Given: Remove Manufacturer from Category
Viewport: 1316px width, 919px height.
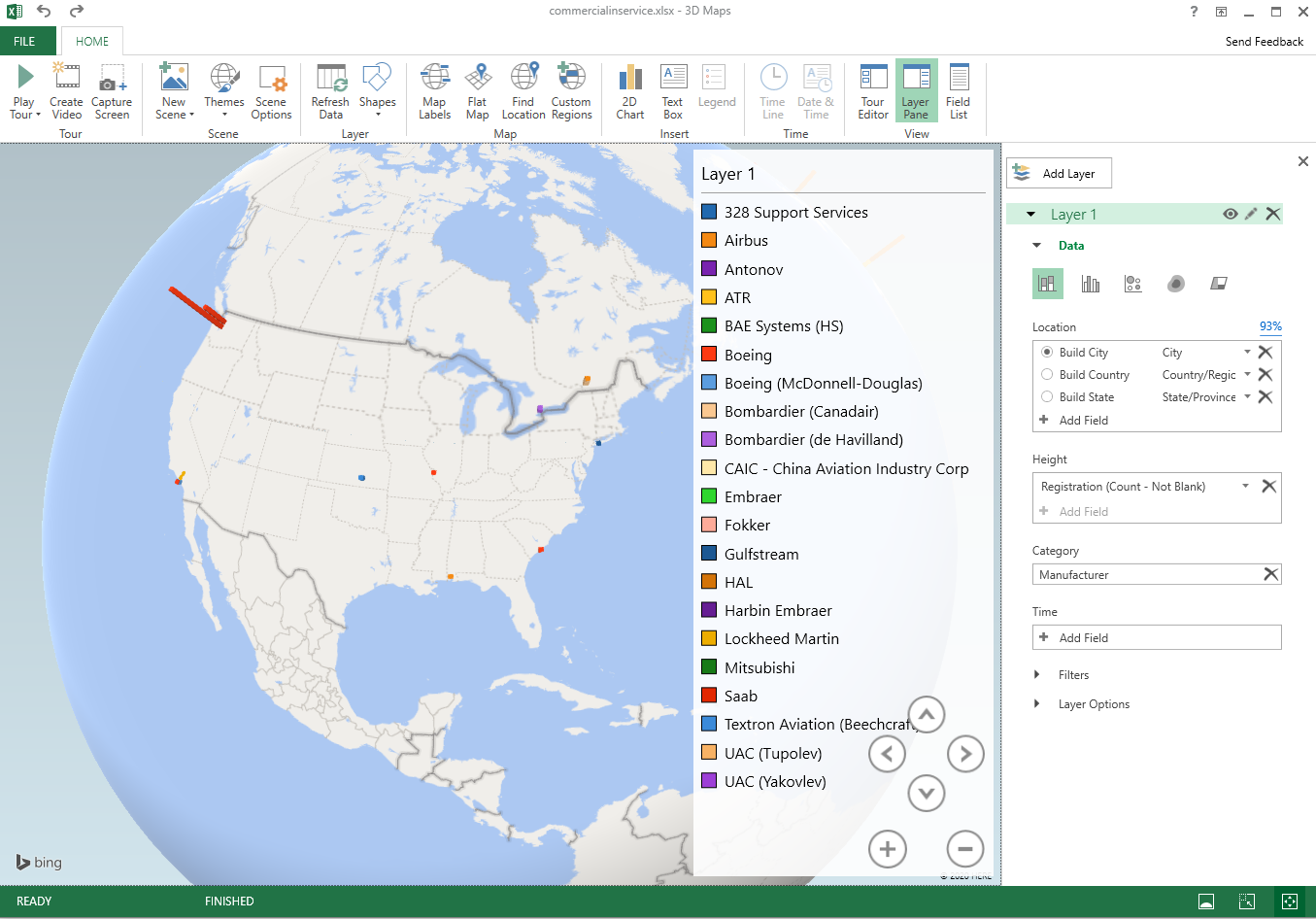Looking at the screenshot, I should (x=1270, y=574).
